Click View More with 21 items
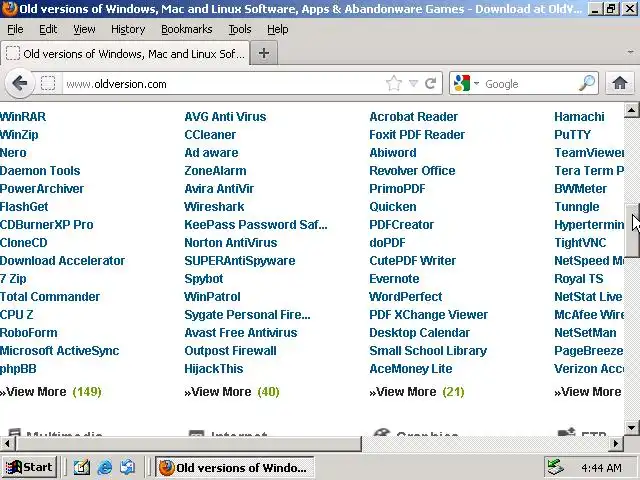This screenshot has height=480, width=640. [x=417, y=392]
